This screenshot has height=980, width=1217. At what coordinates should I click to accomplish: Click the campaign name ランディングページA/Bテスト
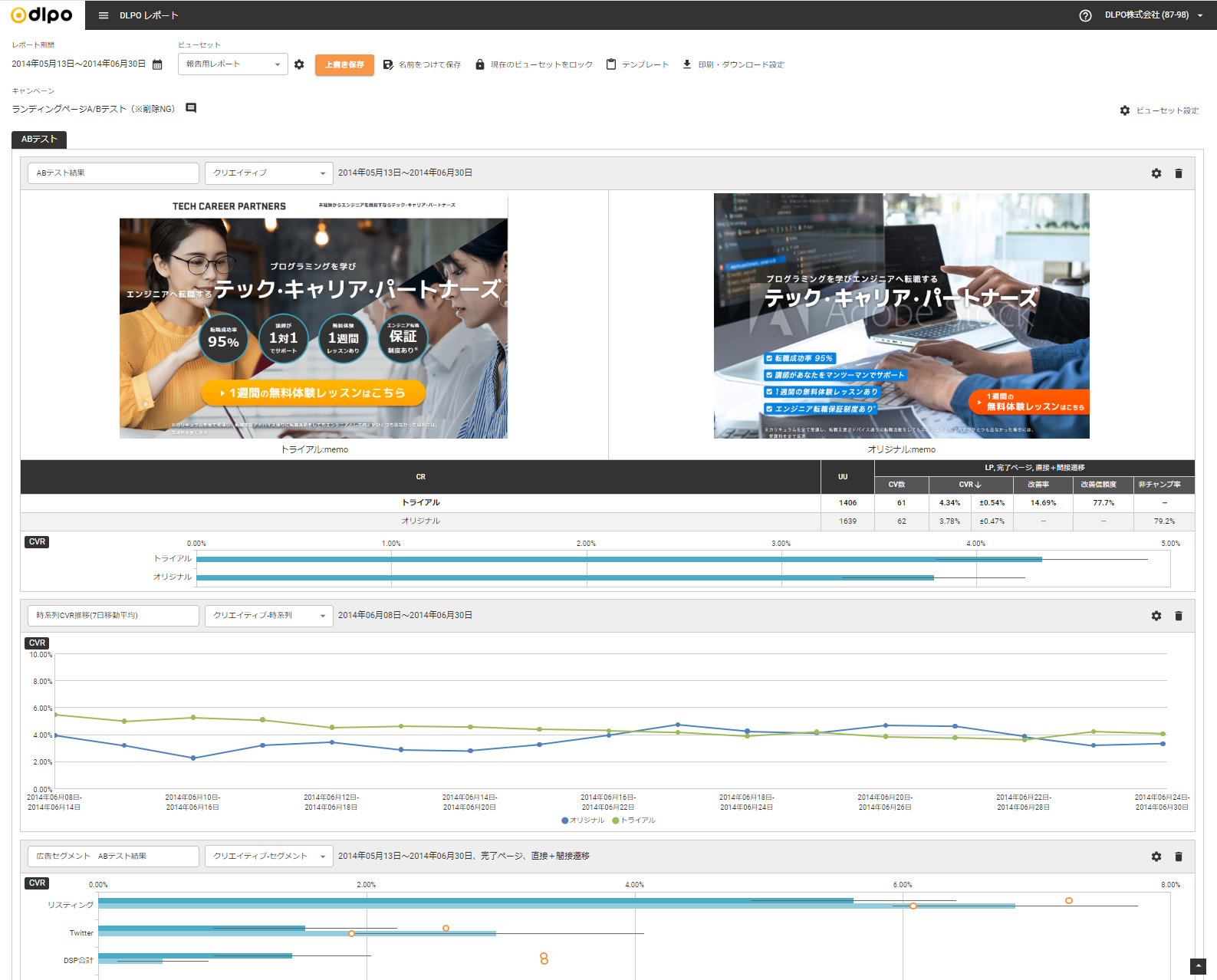click(93, 109)
